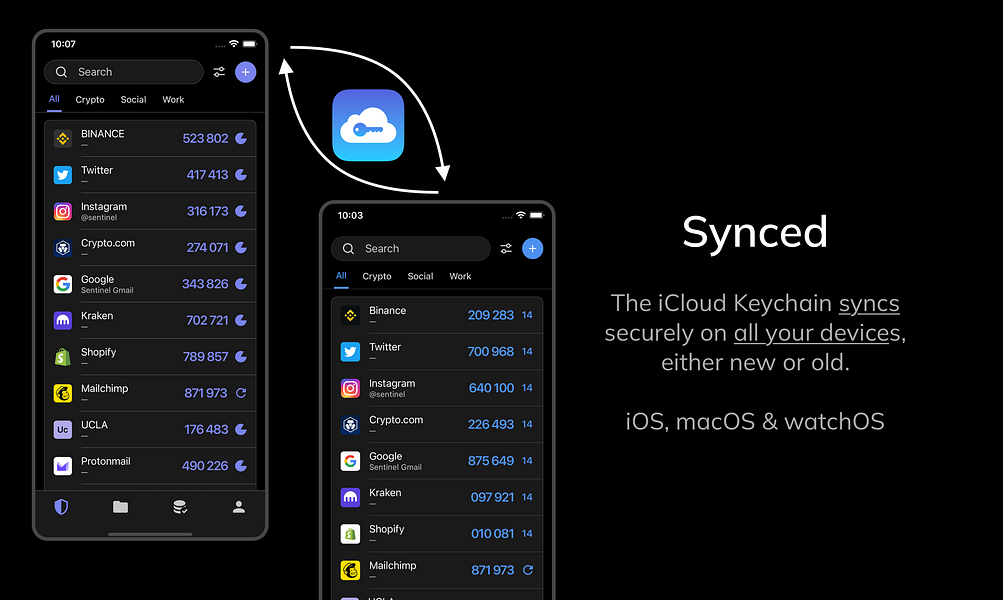Viewport: 1003px width, 600px height.
Task: Click inside the Search field
Action: [123, 72]
